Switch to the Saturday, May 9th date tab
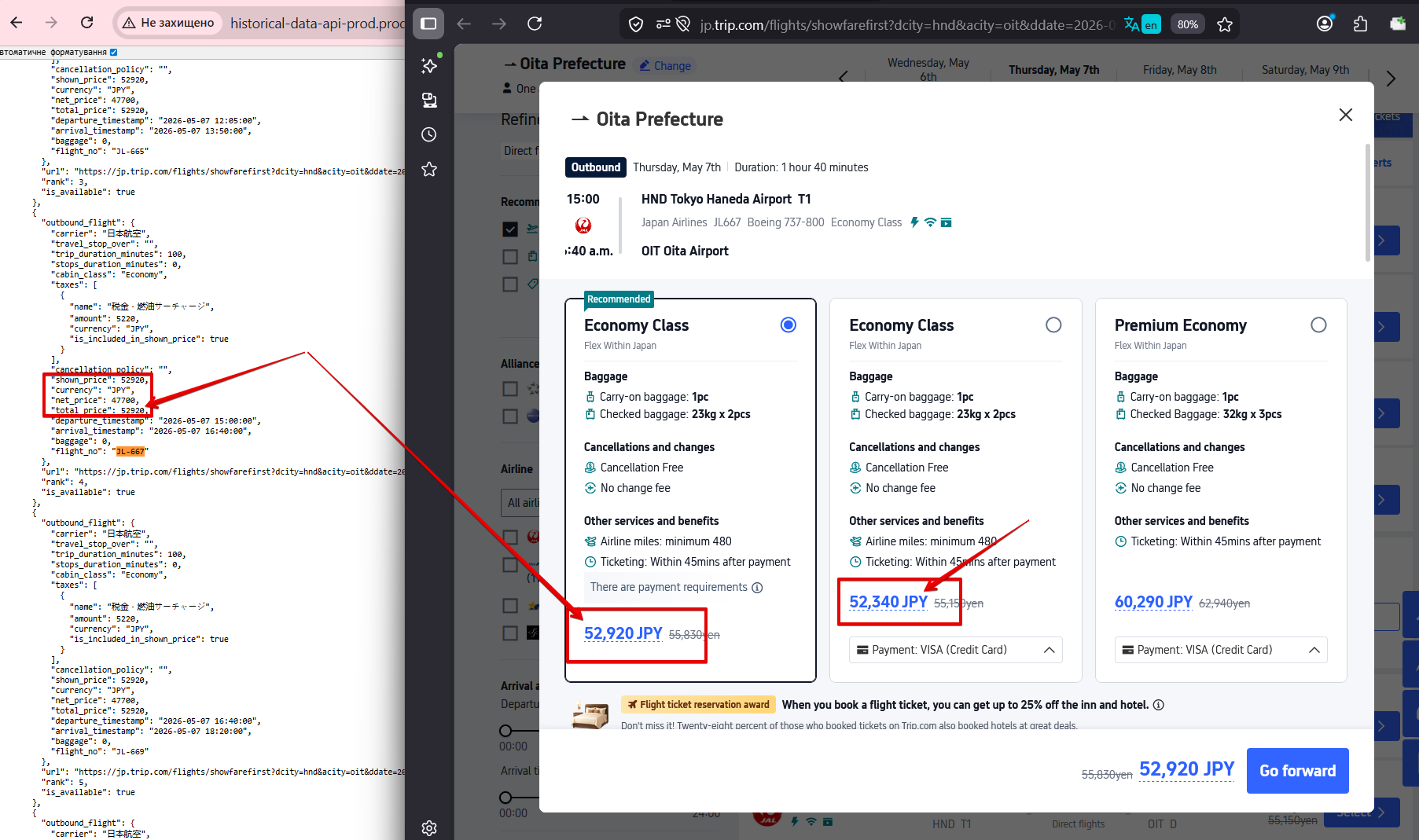The height and width of the screenshot is (840, 1419). 1305,70
